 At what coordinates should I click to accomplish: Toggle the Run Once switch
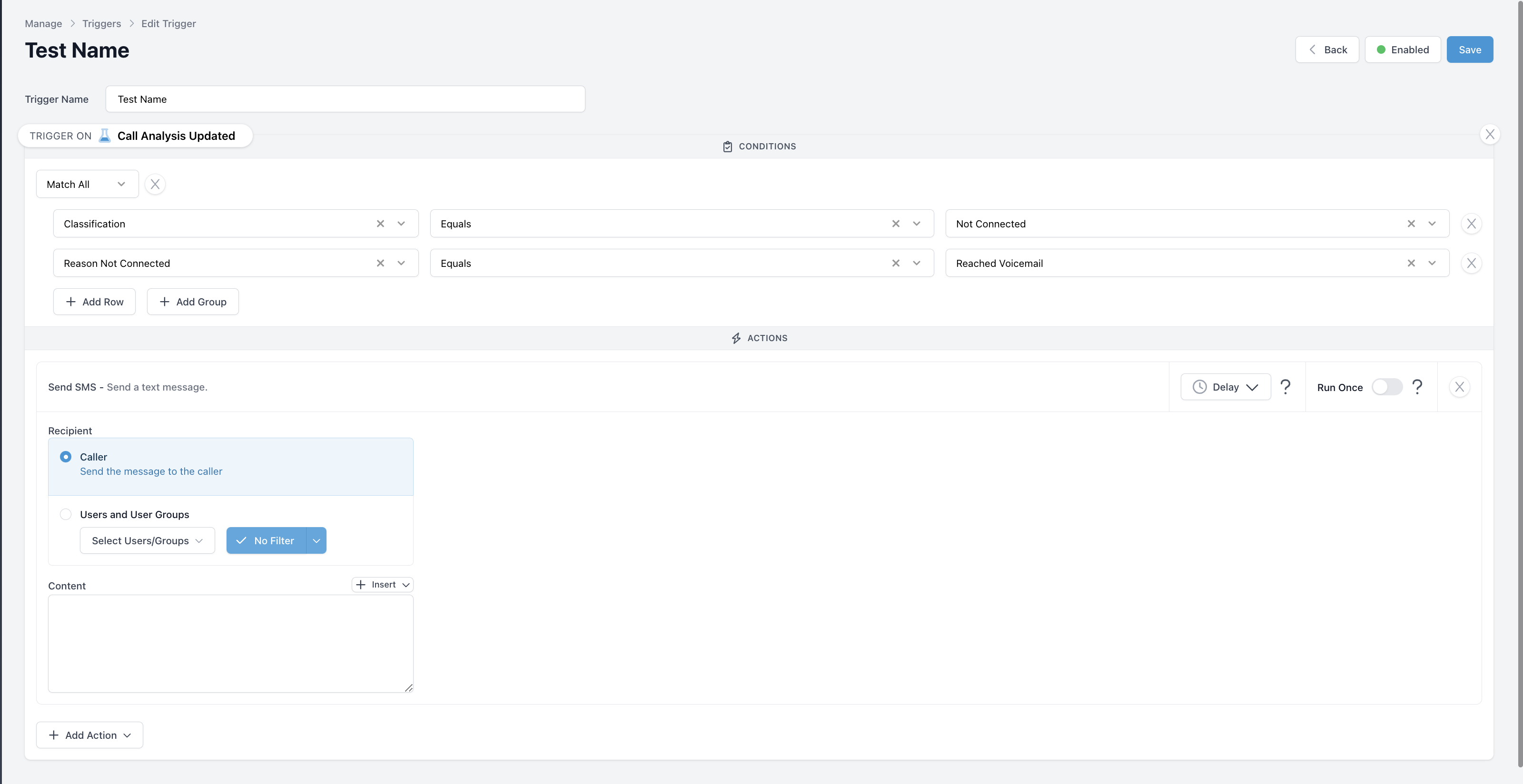[1386, 387]
